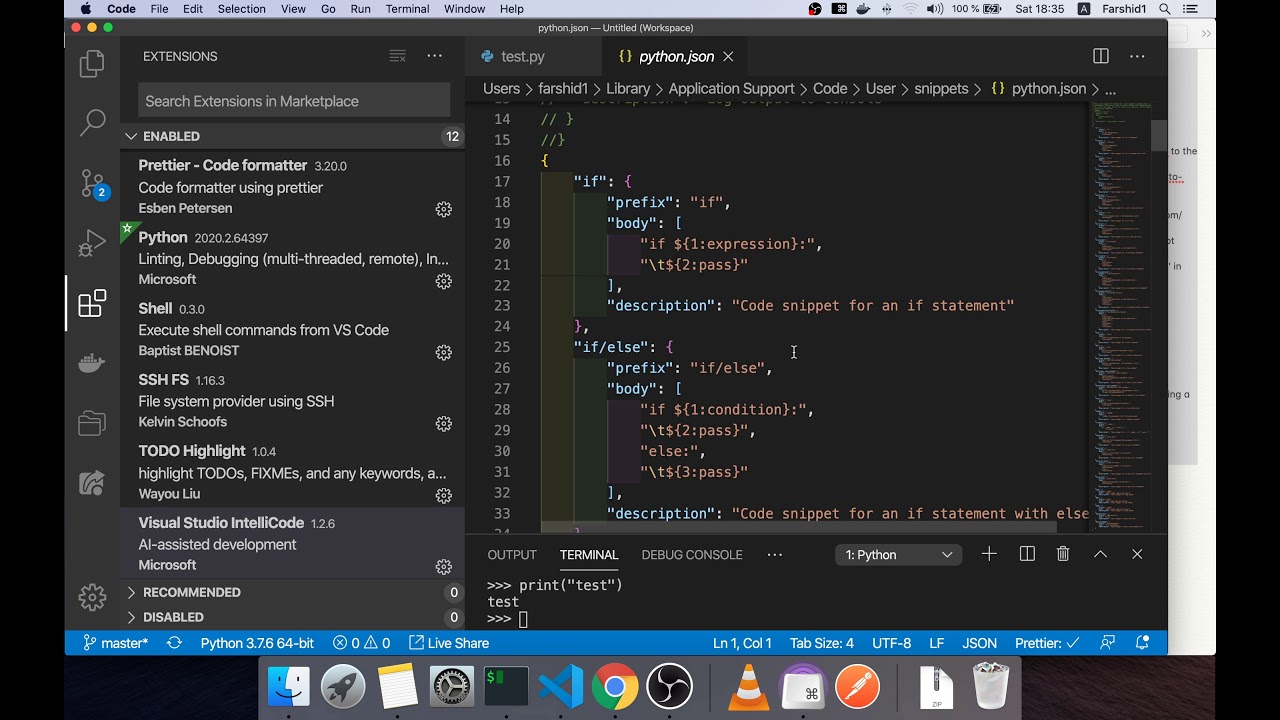Image resolution: width=1280 pixels, height=720 pixels.
Task: Open the Live Share activity bar icon
Action: tap(92, 484)
